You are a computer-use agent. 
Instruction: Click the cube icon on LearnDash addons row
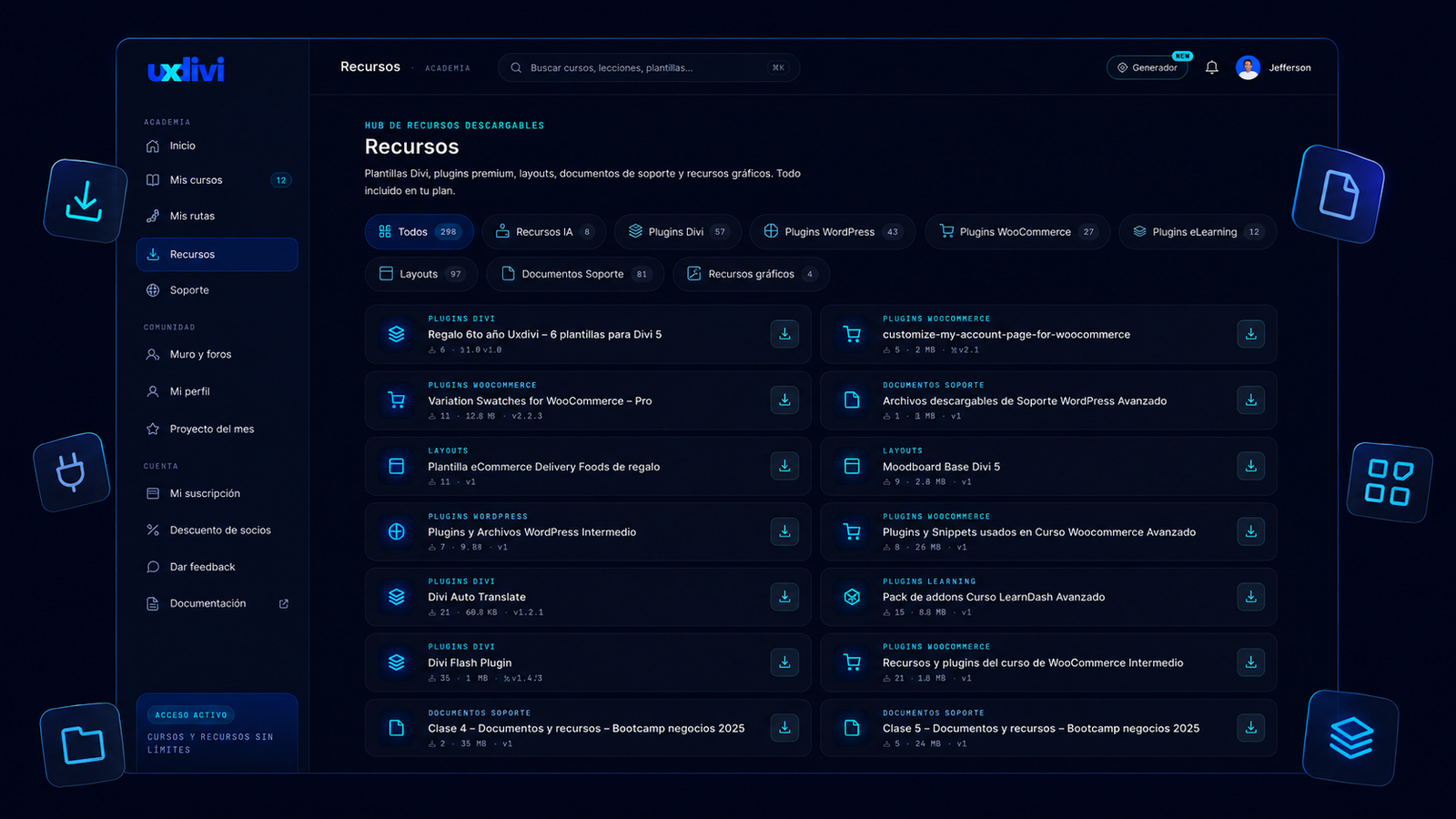click(852, 597)
